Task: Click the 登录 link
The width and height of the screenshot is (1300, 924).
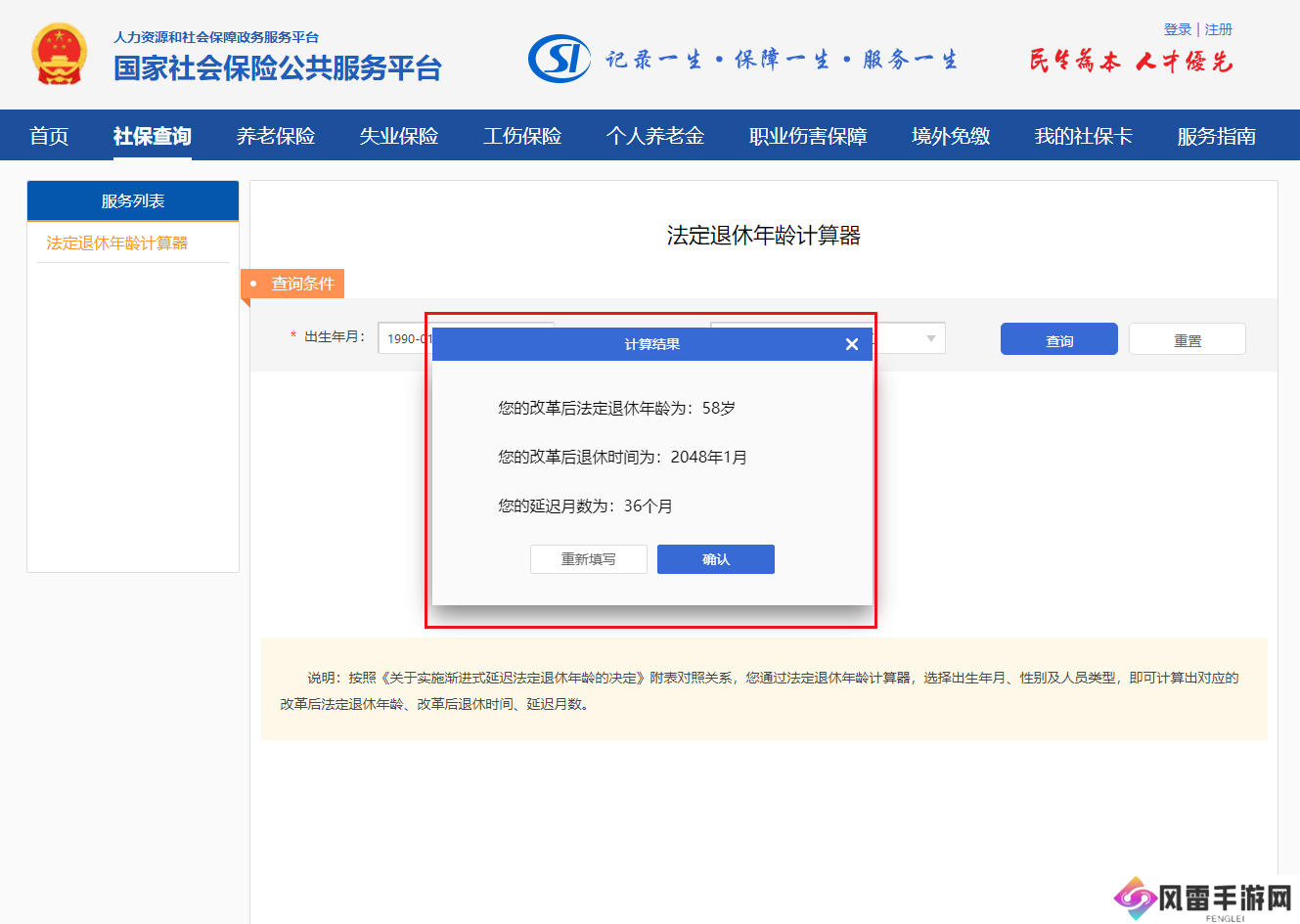Action: (x=1177, y=29)
